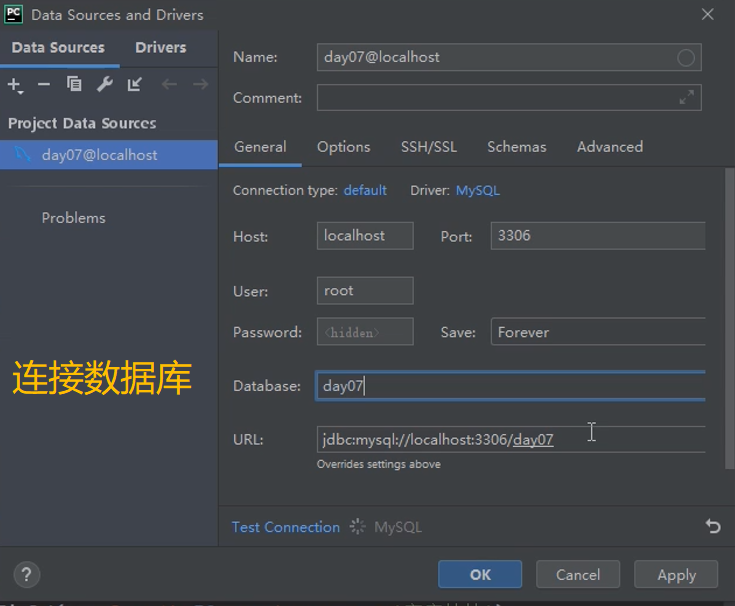Focus the hidden Password field
The width and height of the screenshot is (735, 606).
pyautogui.click(x=365, y=332)
